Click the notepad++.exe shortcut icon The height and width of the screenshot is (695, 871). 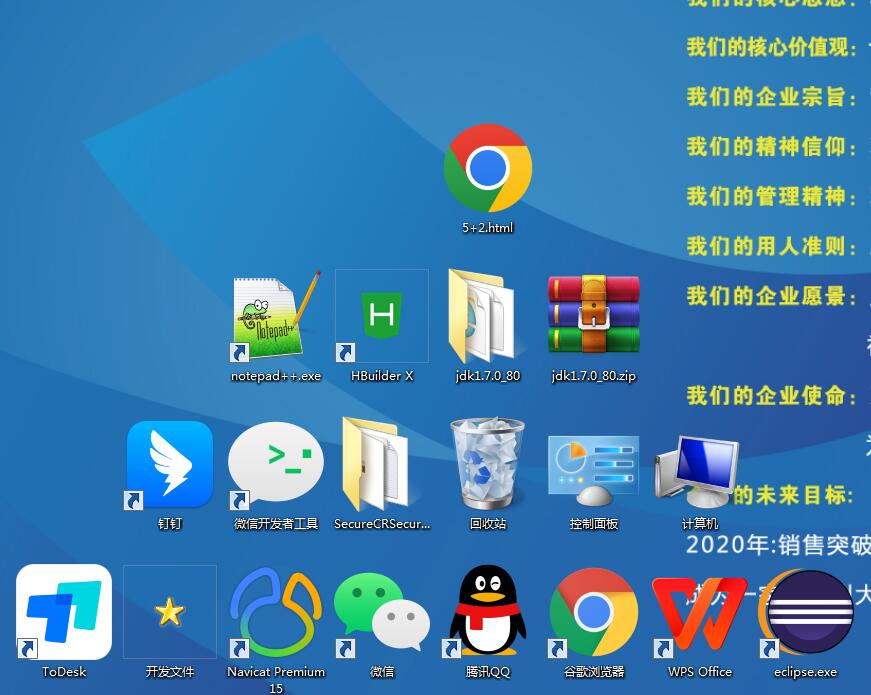pyautogui.click(x=275, y=316)
